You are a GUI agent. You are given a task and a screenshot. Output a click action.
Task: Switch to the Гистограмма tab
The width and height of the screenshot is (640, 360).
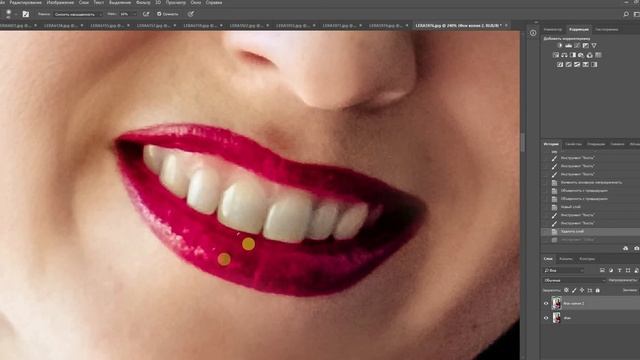point(607,29)
